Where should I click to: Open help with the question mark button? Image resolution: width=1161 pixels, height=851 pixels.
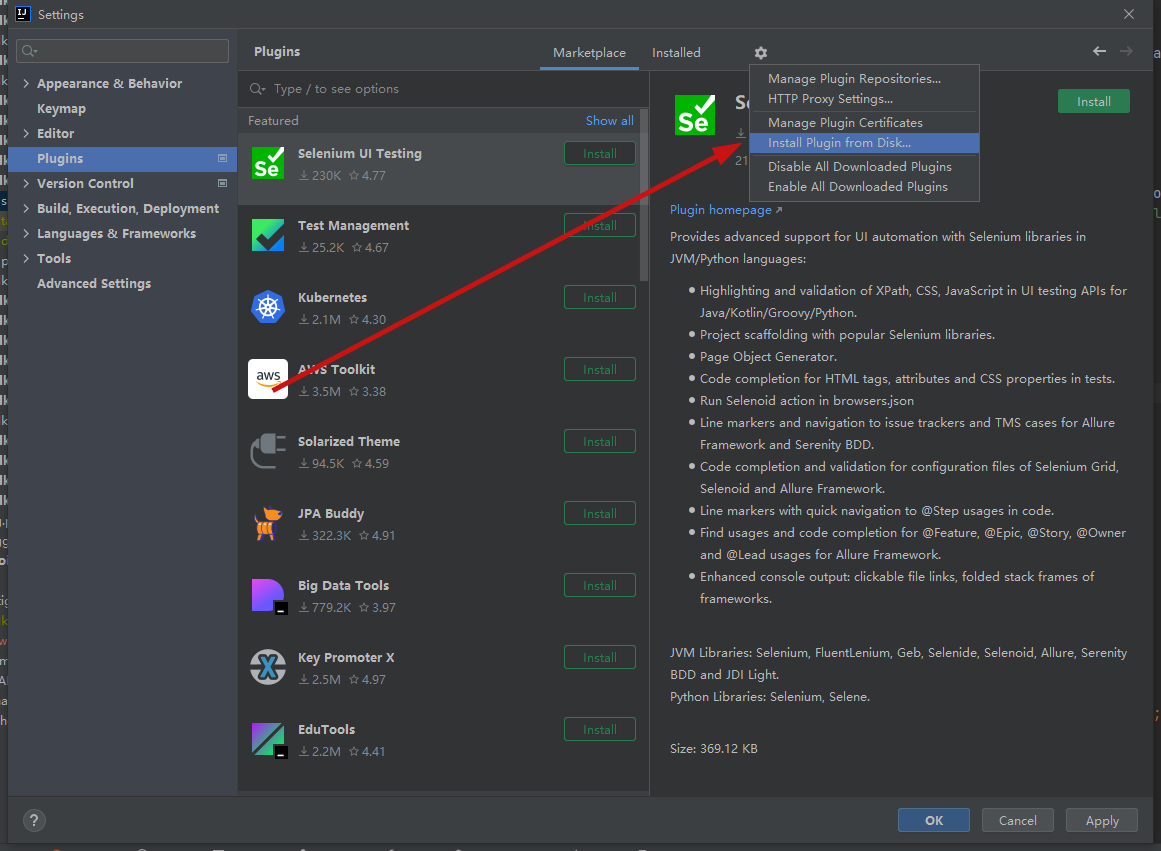pos(34,820)
